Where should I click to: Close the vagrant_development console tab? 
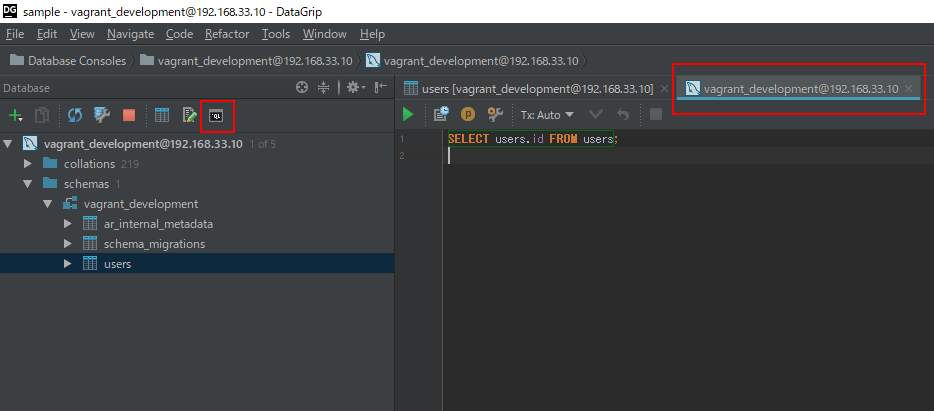[908, 89]
